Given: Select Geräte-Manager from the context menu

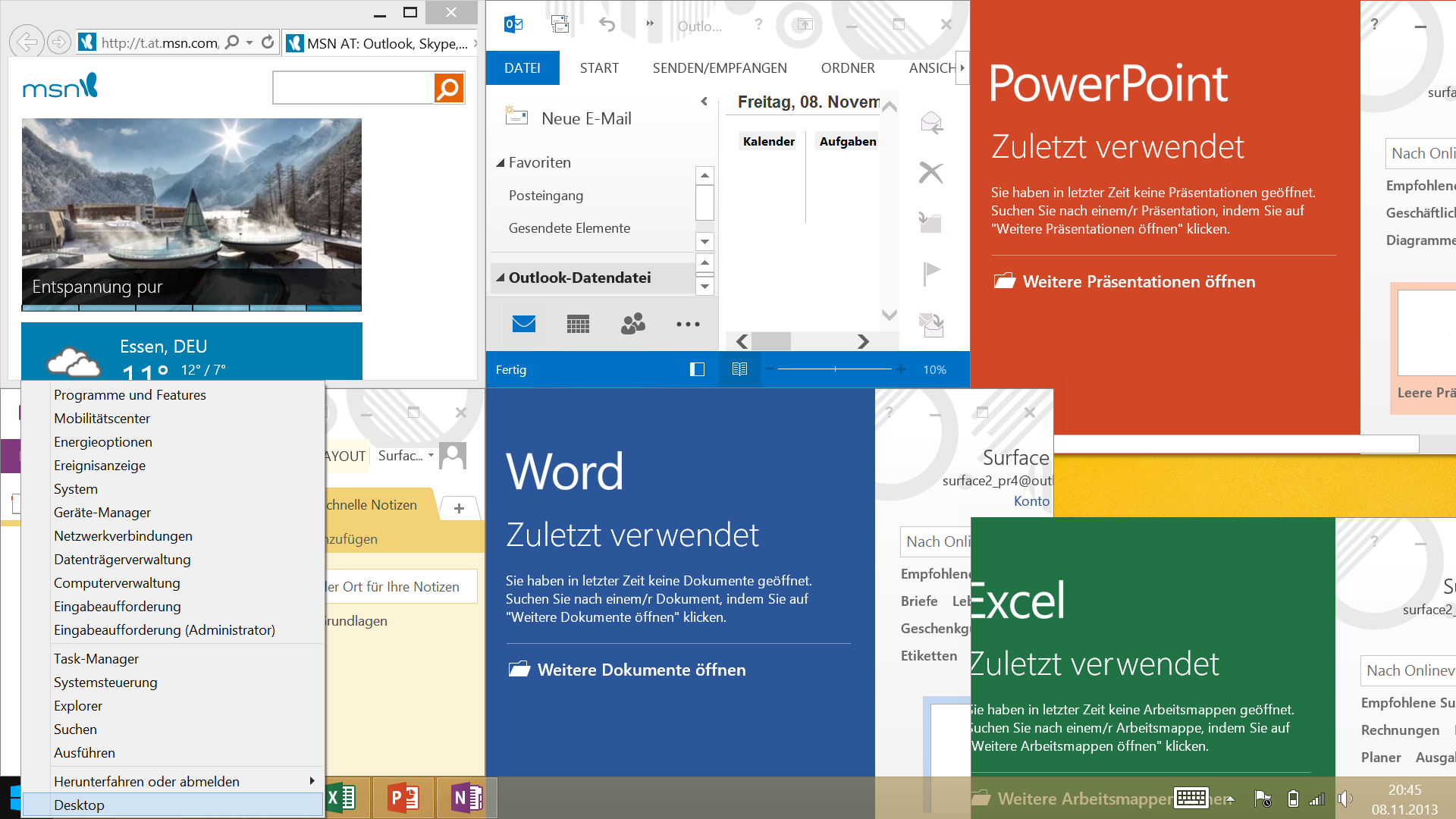Looking at the screenshot, I should 102,513.
